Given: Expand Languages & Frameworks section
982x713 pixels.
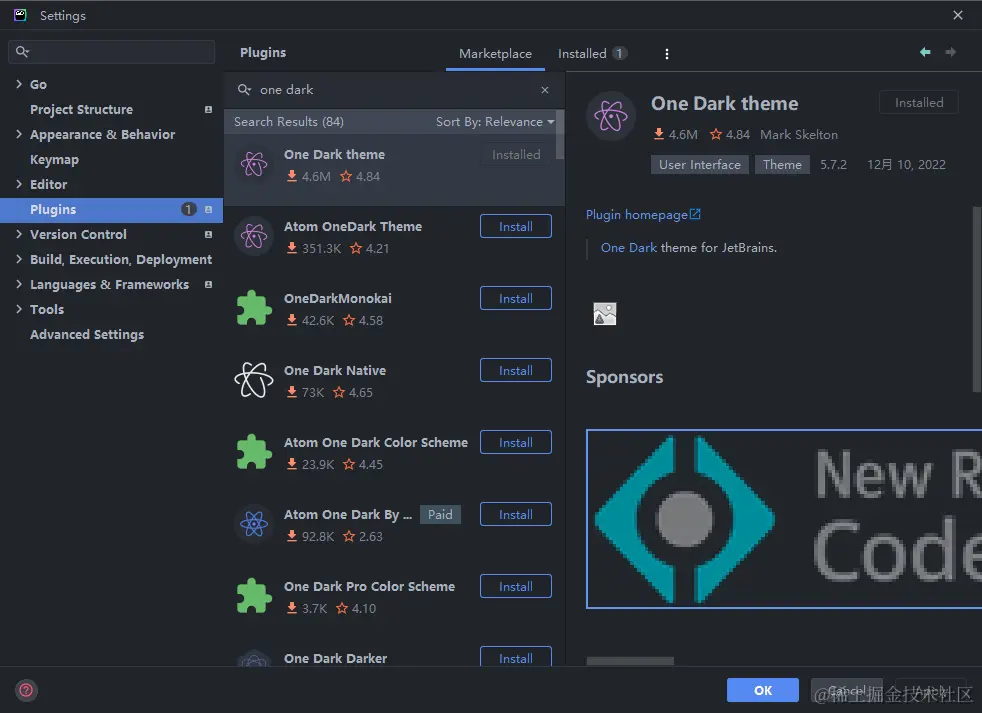Looking at the screenshot, I should coord(19,284).
